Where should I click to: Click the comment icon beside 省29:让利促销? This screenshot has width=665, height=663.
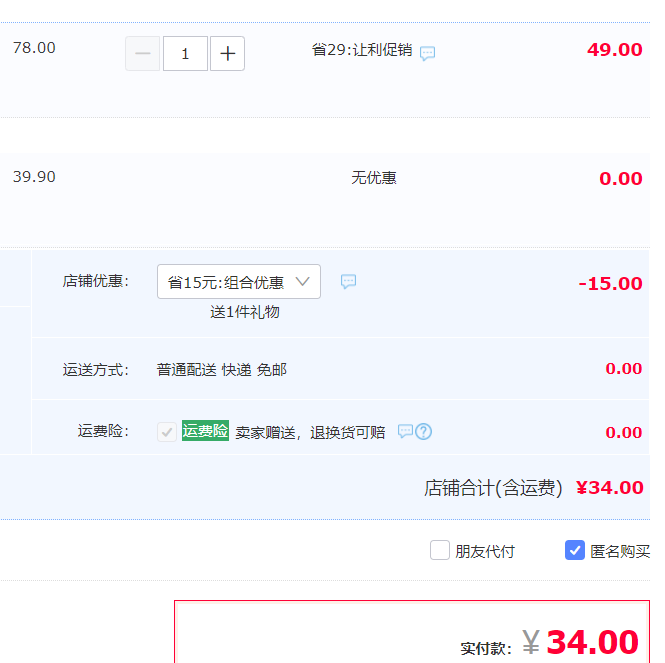pos(427,53)
